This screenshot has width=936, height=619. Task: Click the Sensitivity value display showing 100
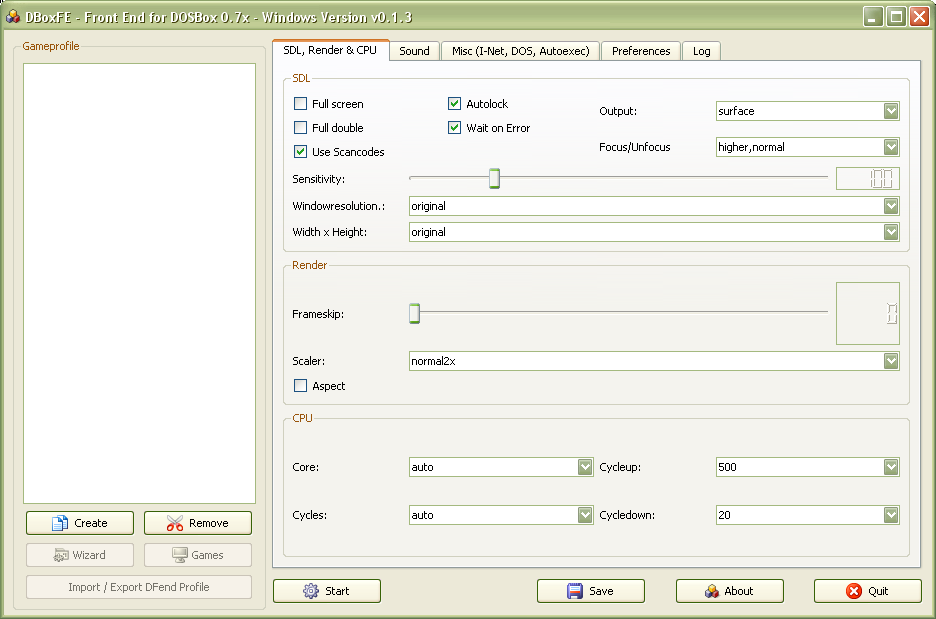pyautogui.click(x=867, y=178)
